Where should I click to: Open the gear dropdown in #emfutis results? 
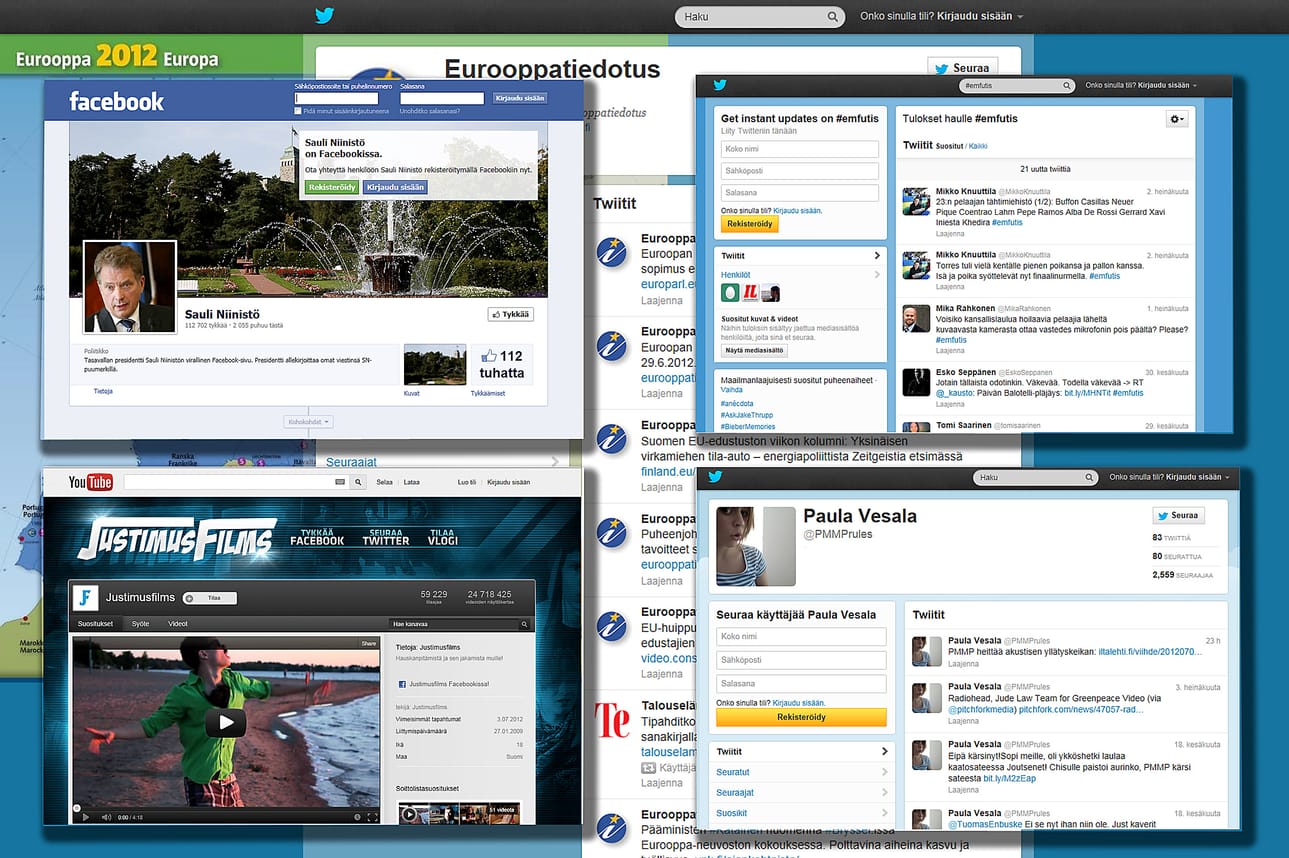[x=1177, y=119]
